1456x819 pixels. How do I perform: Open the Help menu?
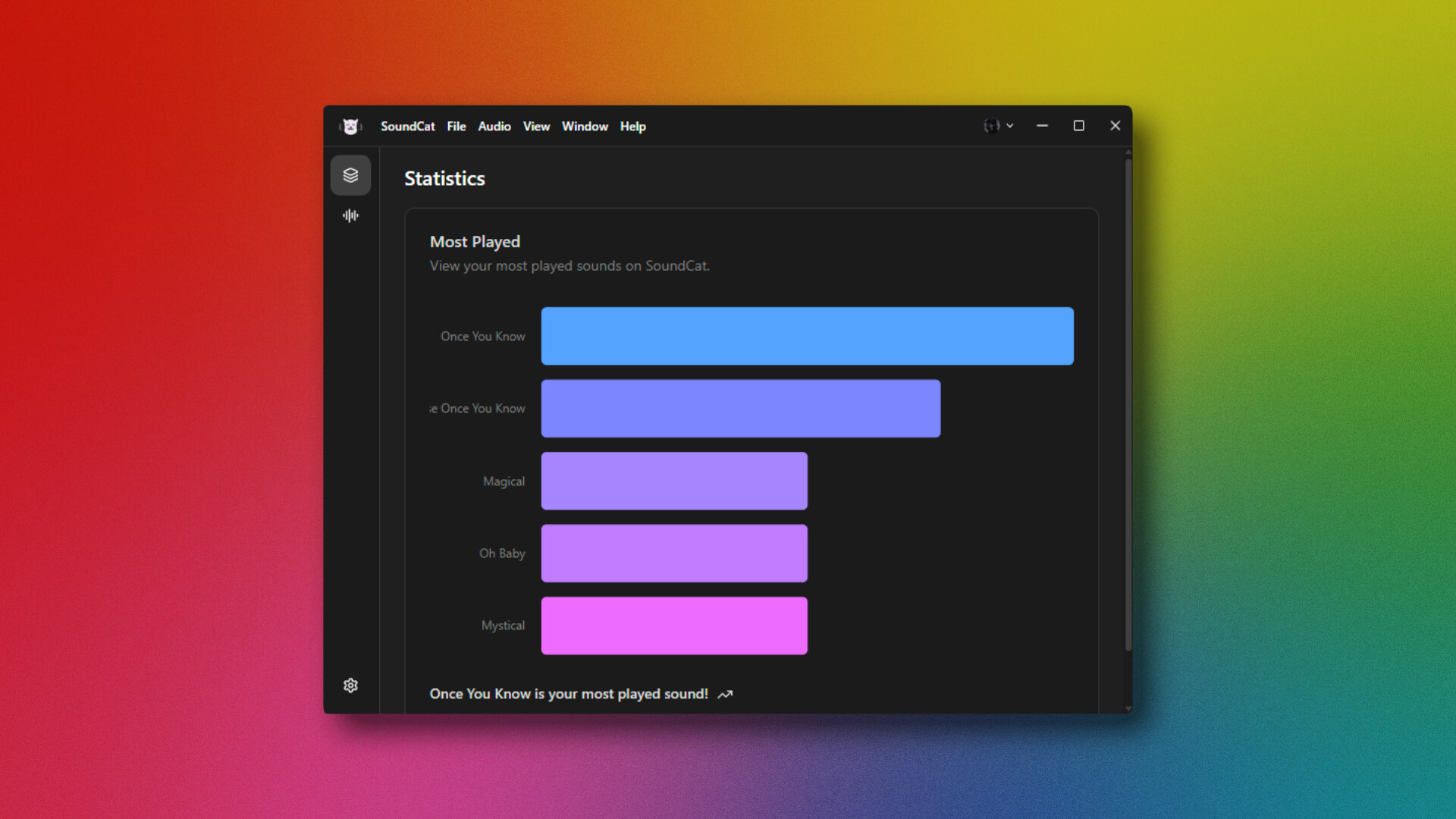pyautogui.click(x=632, y=126)
